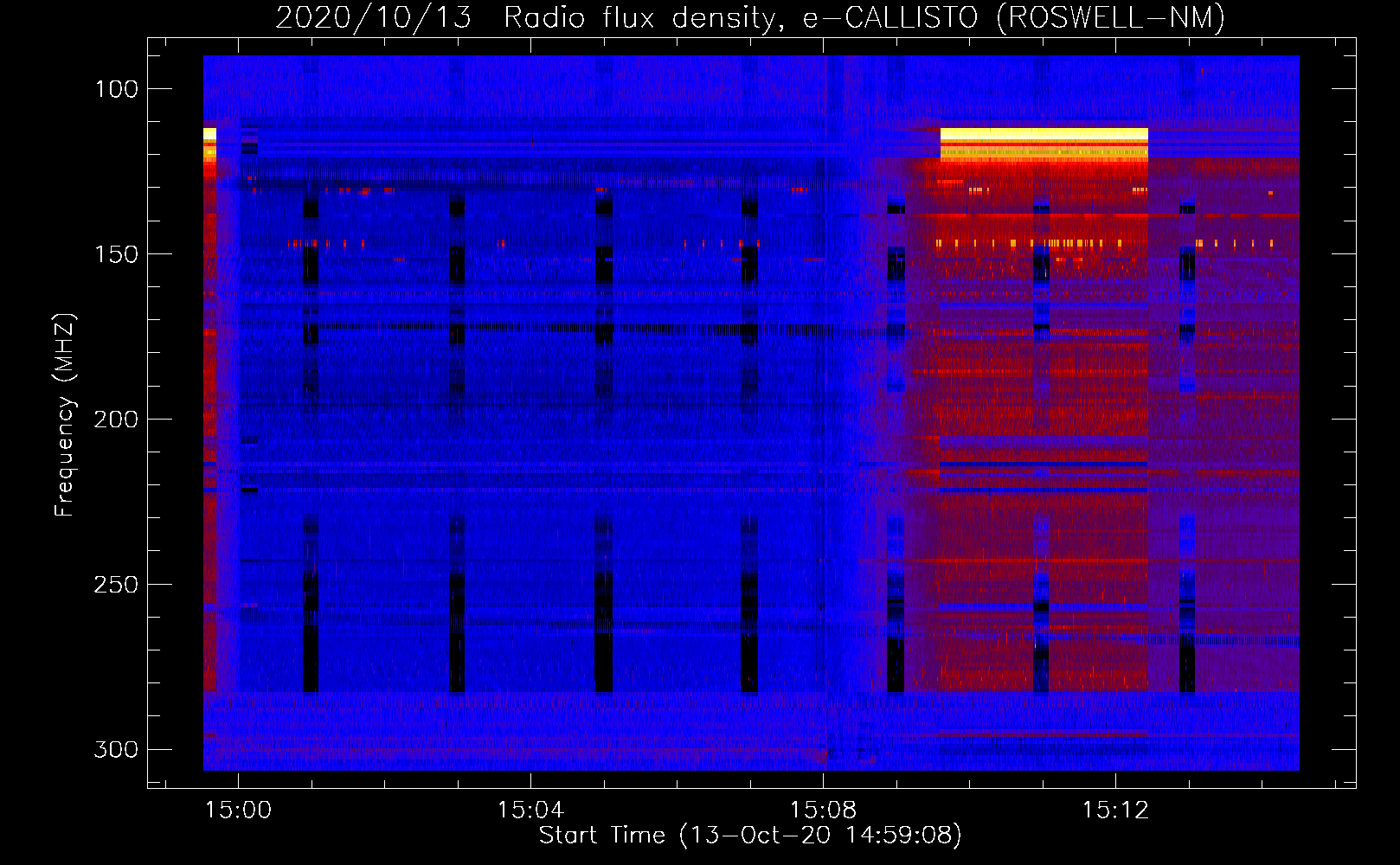
Task: Click the x-axis label "Start Time (13-Oct-20 14:59:08)"
Action: click(x=750, y=836)
